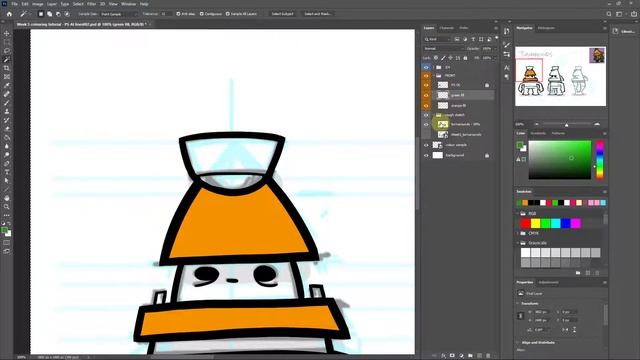
Task: Open the Window menu
Action: point(128,4)
